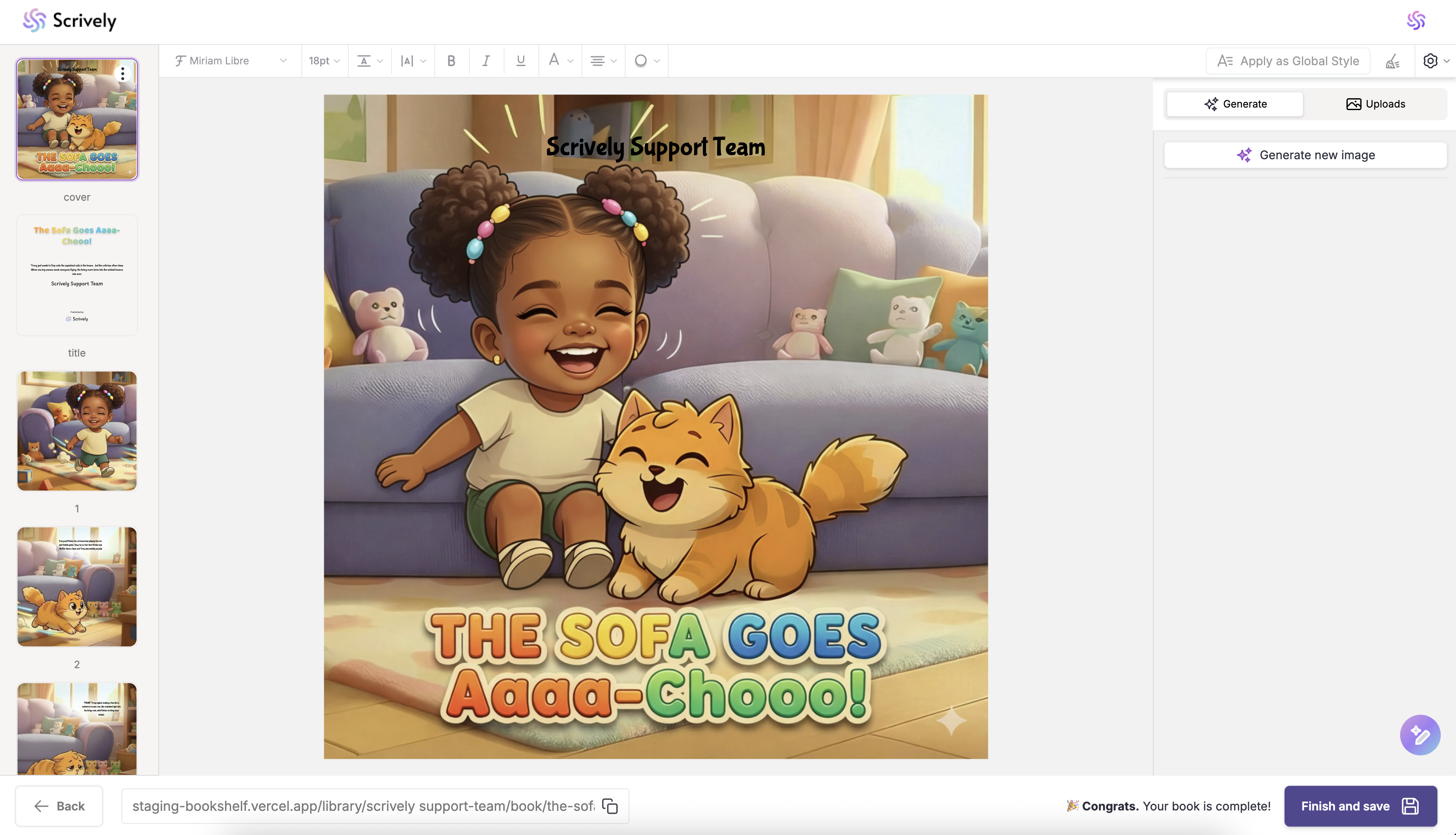Expand the 18pt font size dropdown
Viewport: 1456px width, 835px height.
pyautogui.click(x=324, y=61)
